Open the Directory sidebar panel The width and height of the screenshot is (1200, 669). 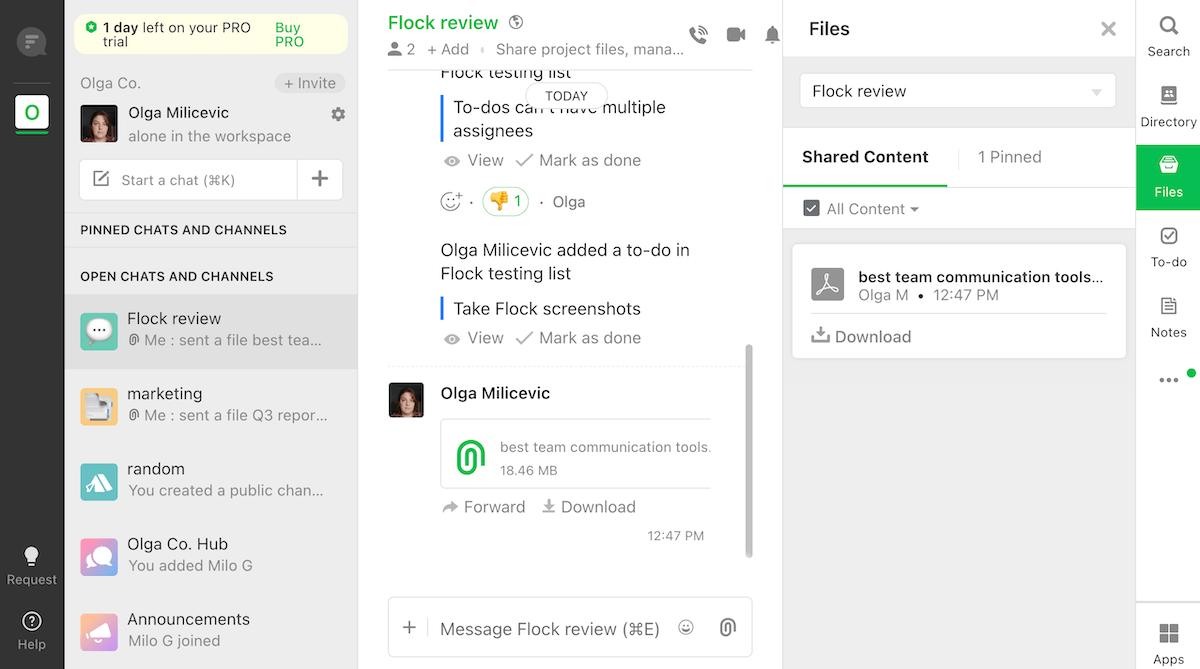pos(1168,107)
